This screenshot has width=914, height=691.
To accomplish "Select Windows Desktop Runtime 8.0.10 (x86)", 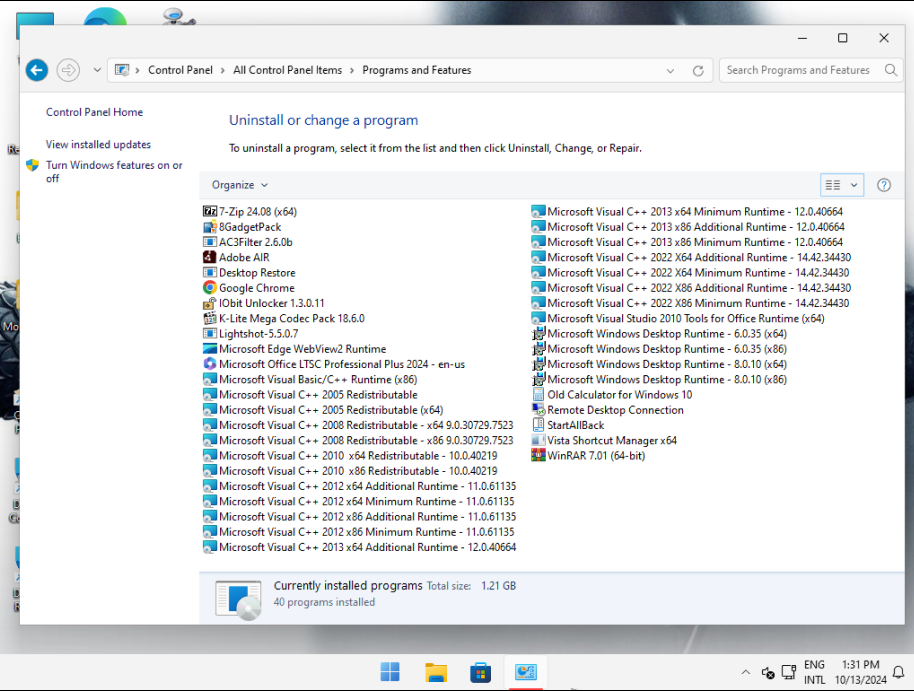I will 659,380.
